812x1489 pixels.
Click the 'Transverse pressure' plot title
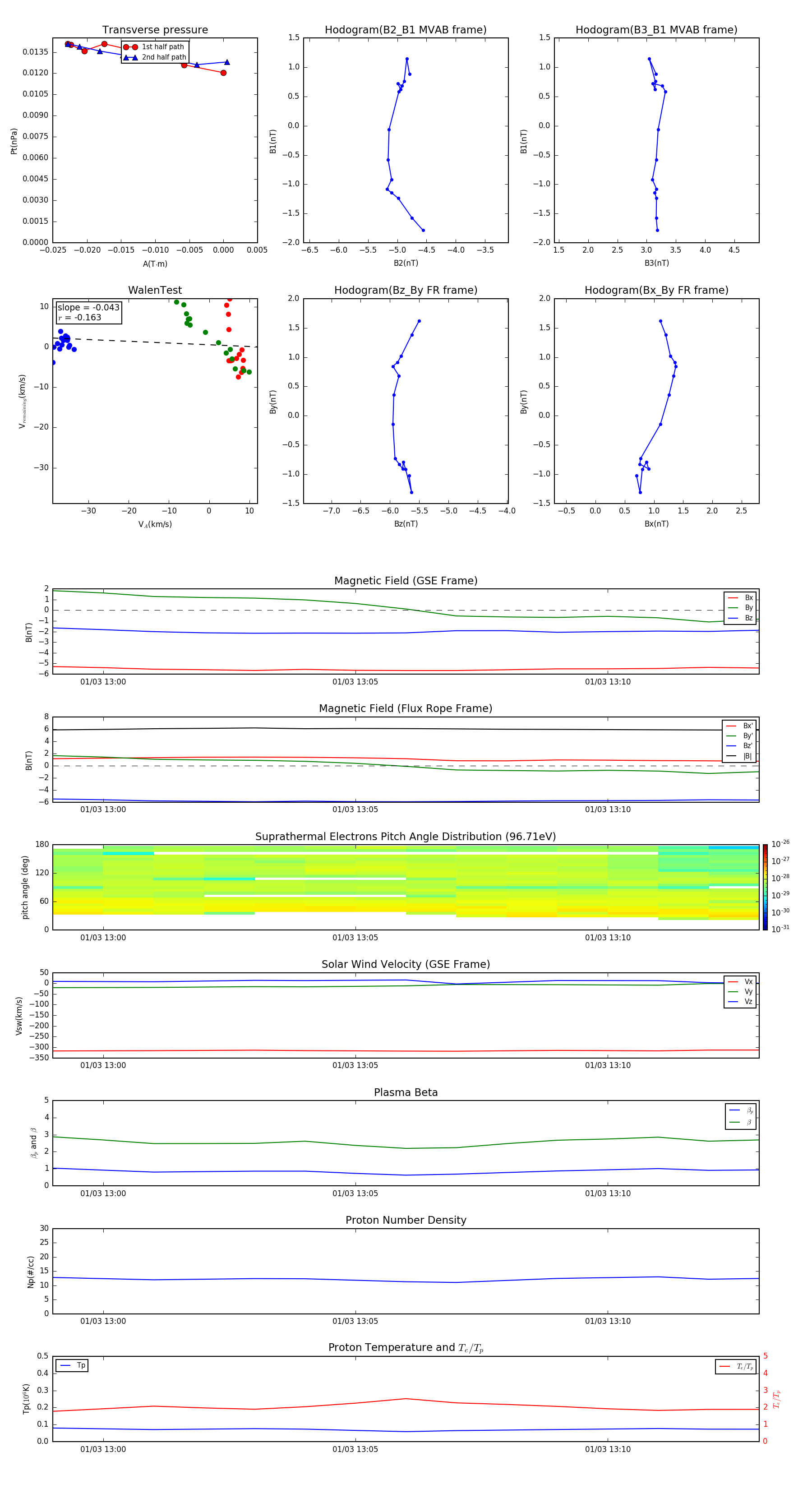coord(155,29)
